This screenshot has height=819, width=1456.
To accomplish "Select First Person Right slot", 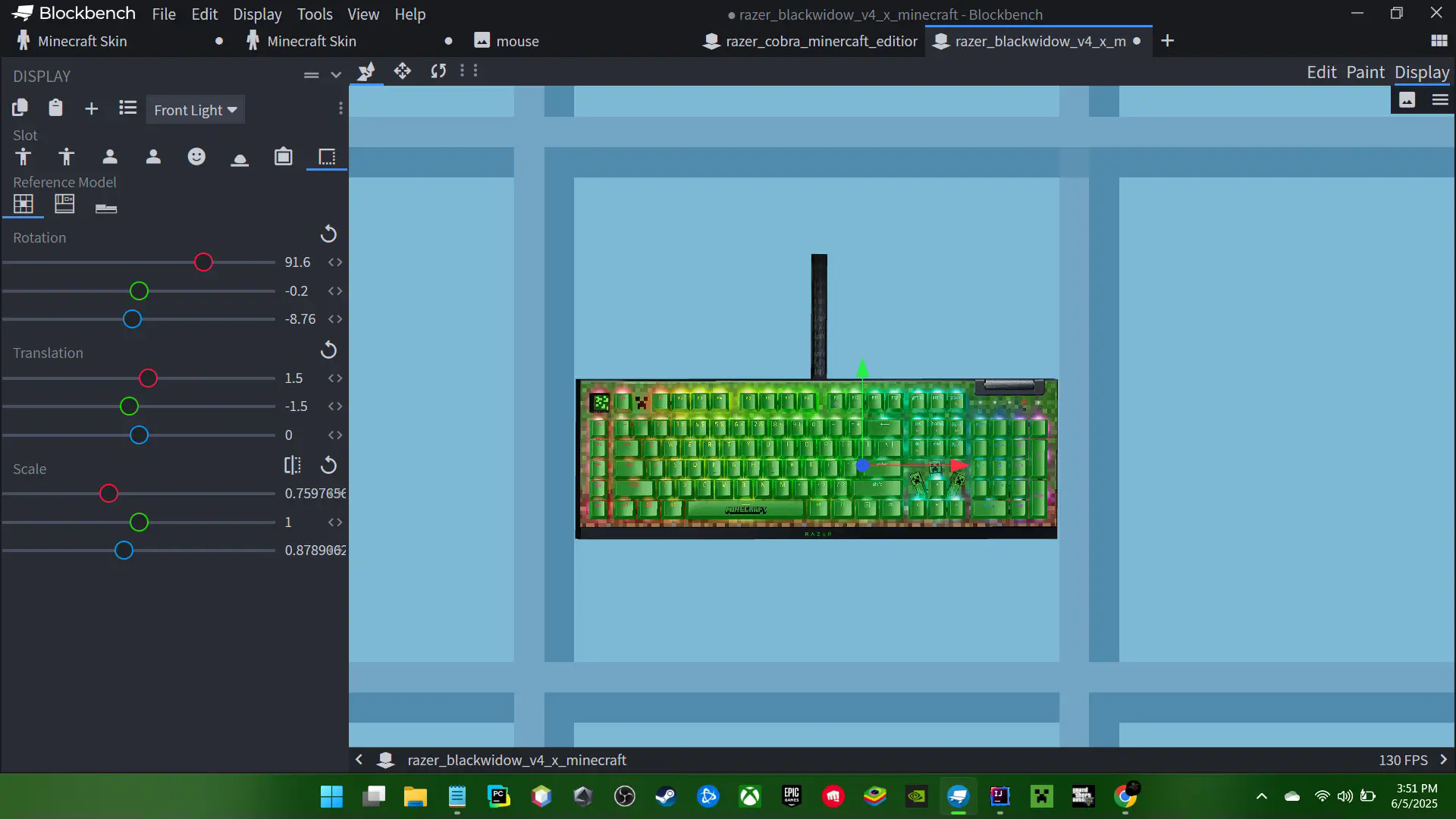I will tap(110, 157).
